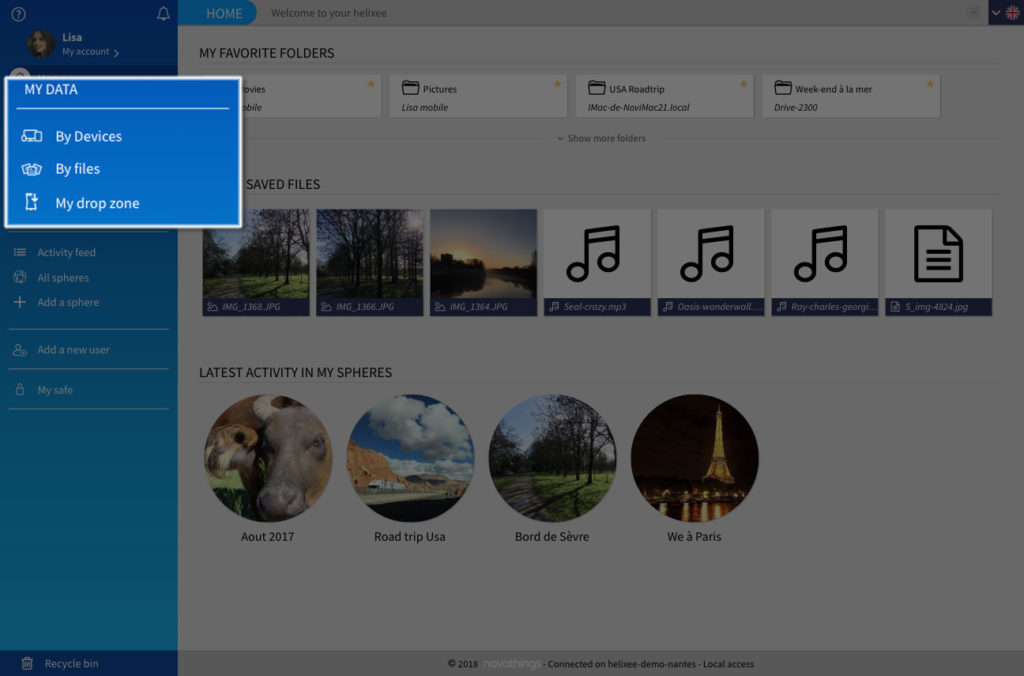
Task: Expand Show more folders
Action: 601,138
